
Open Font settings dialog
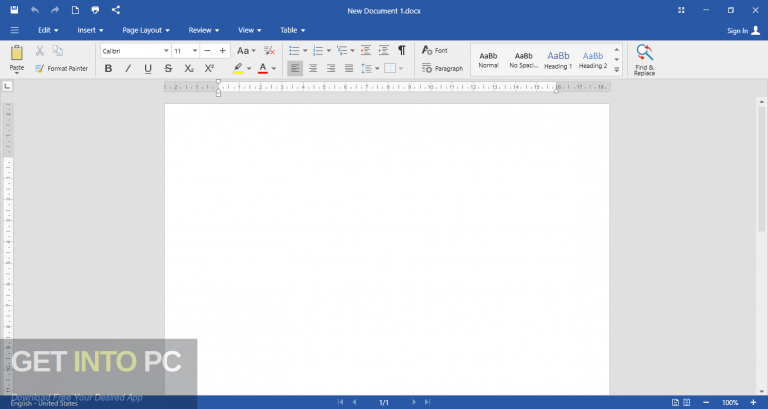[x=435, y=50]
